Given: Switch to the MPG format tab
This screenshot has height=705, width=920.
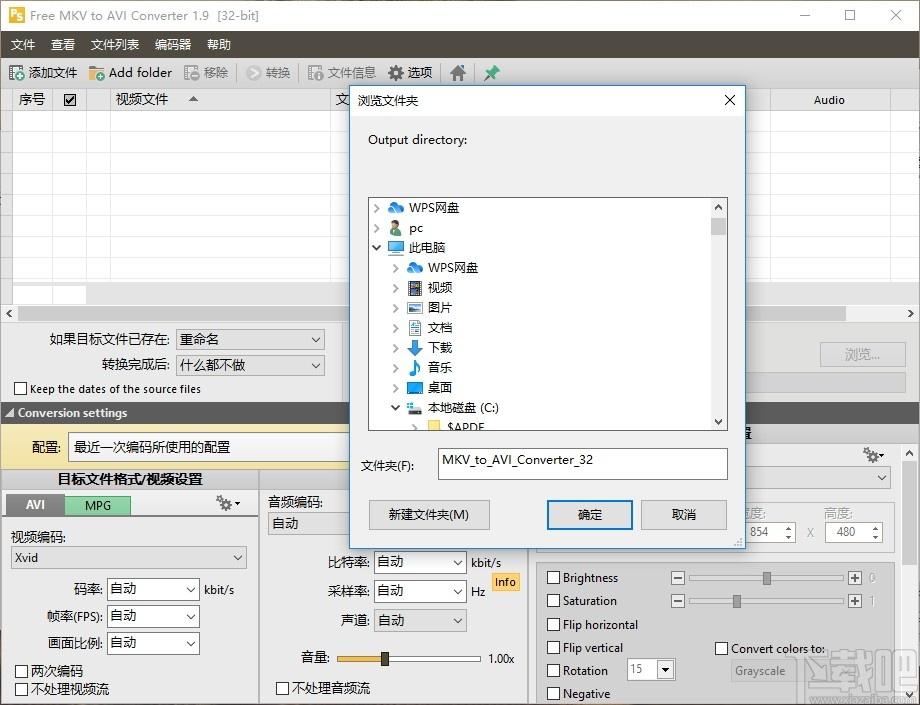Looking at the screenshot, I should pyautogui.click(x=97, y=505).
